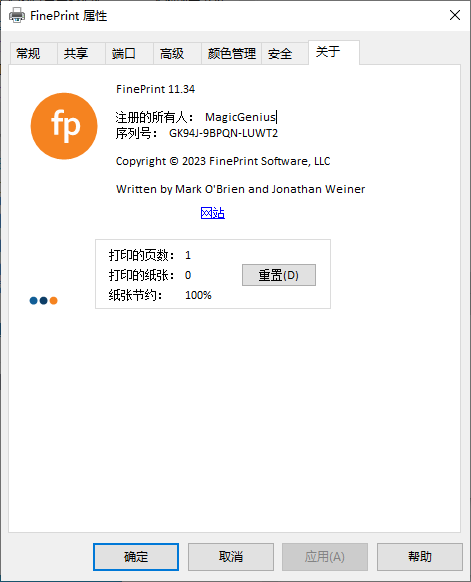Switch to the 安全 tab
This screenshot has width=471, height=582.
pyautogui.click(x=285, y=53)
